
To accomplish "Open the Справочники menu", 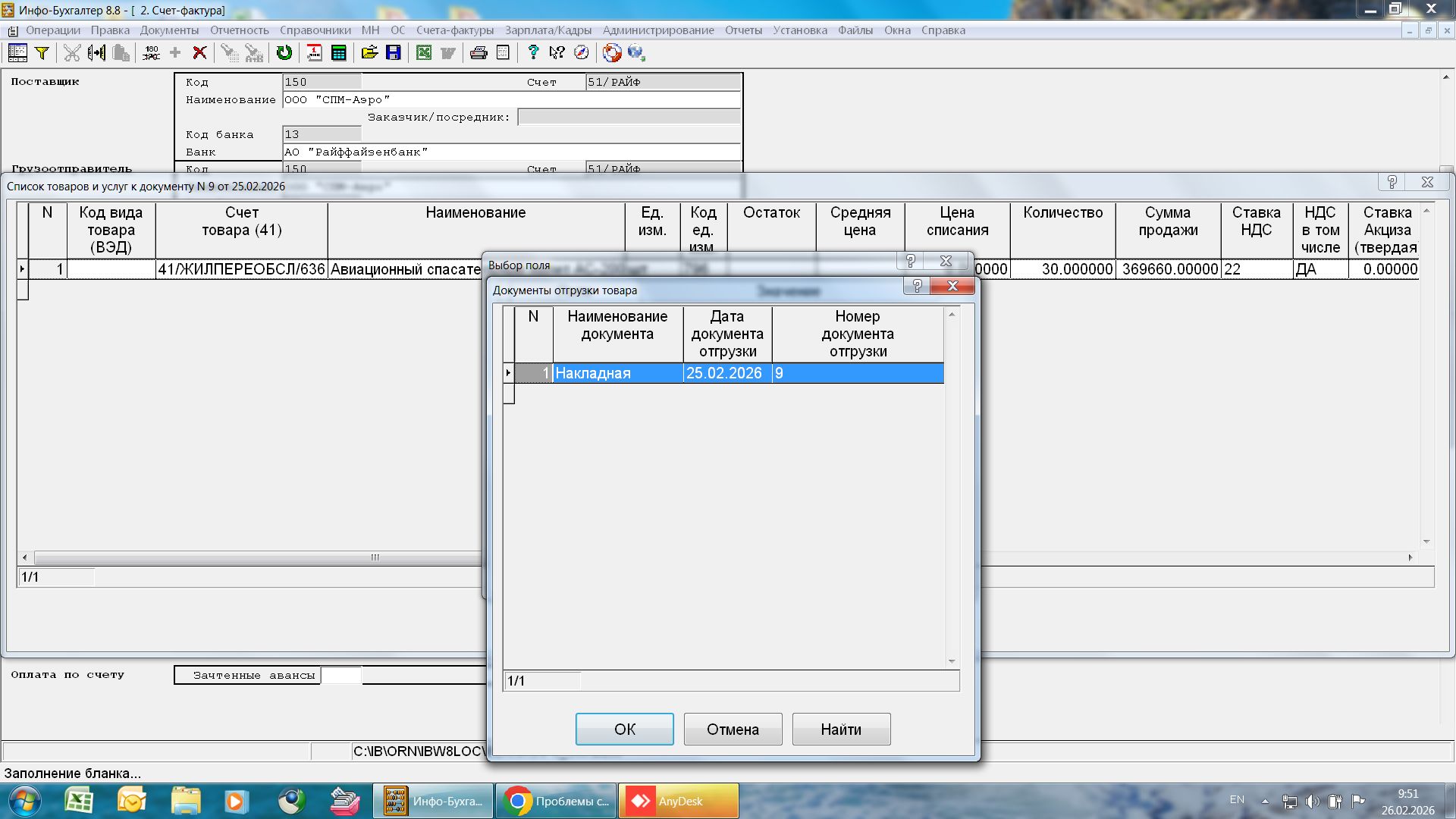I will (315, 30).
